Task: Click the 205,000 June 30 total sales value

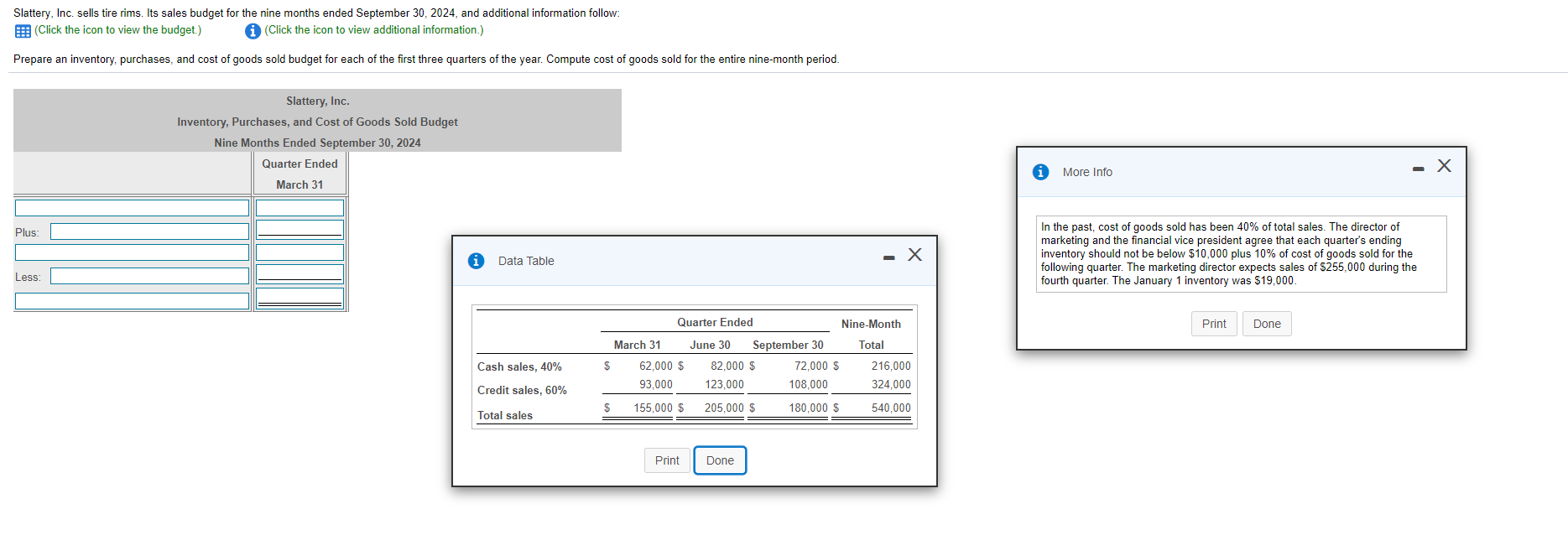Action: 724,408
